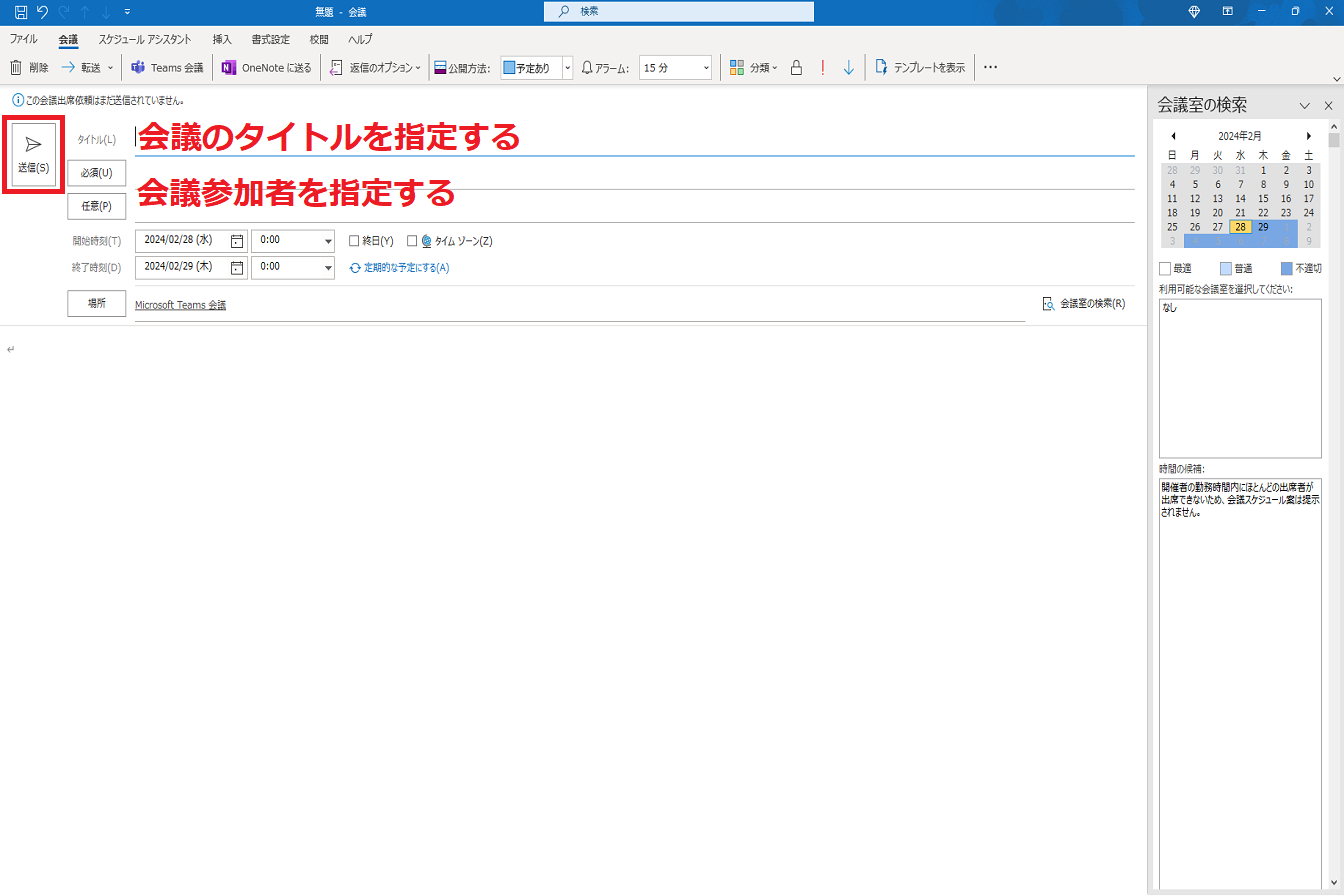Click the 定期的な予定にする link

coord(404,267)
